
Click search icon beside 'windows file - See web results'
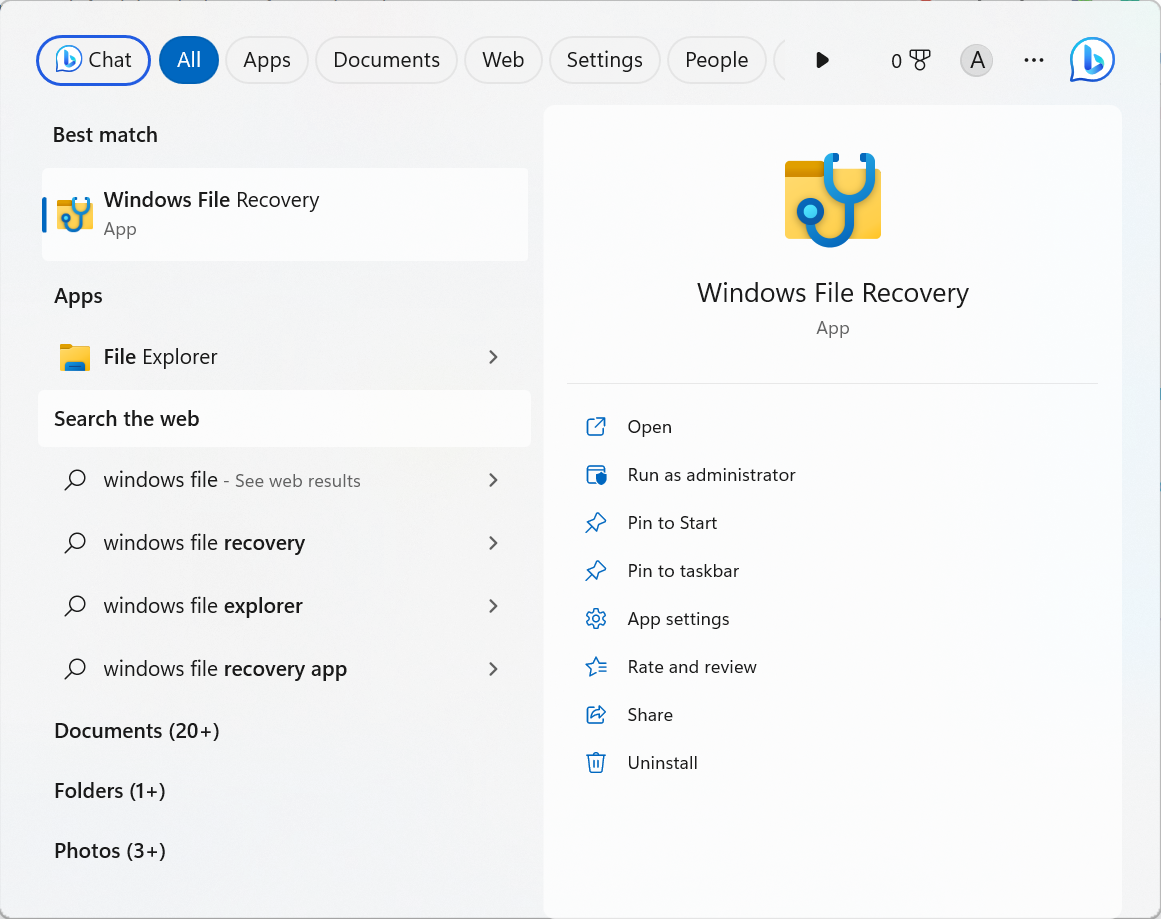(75, 480)
